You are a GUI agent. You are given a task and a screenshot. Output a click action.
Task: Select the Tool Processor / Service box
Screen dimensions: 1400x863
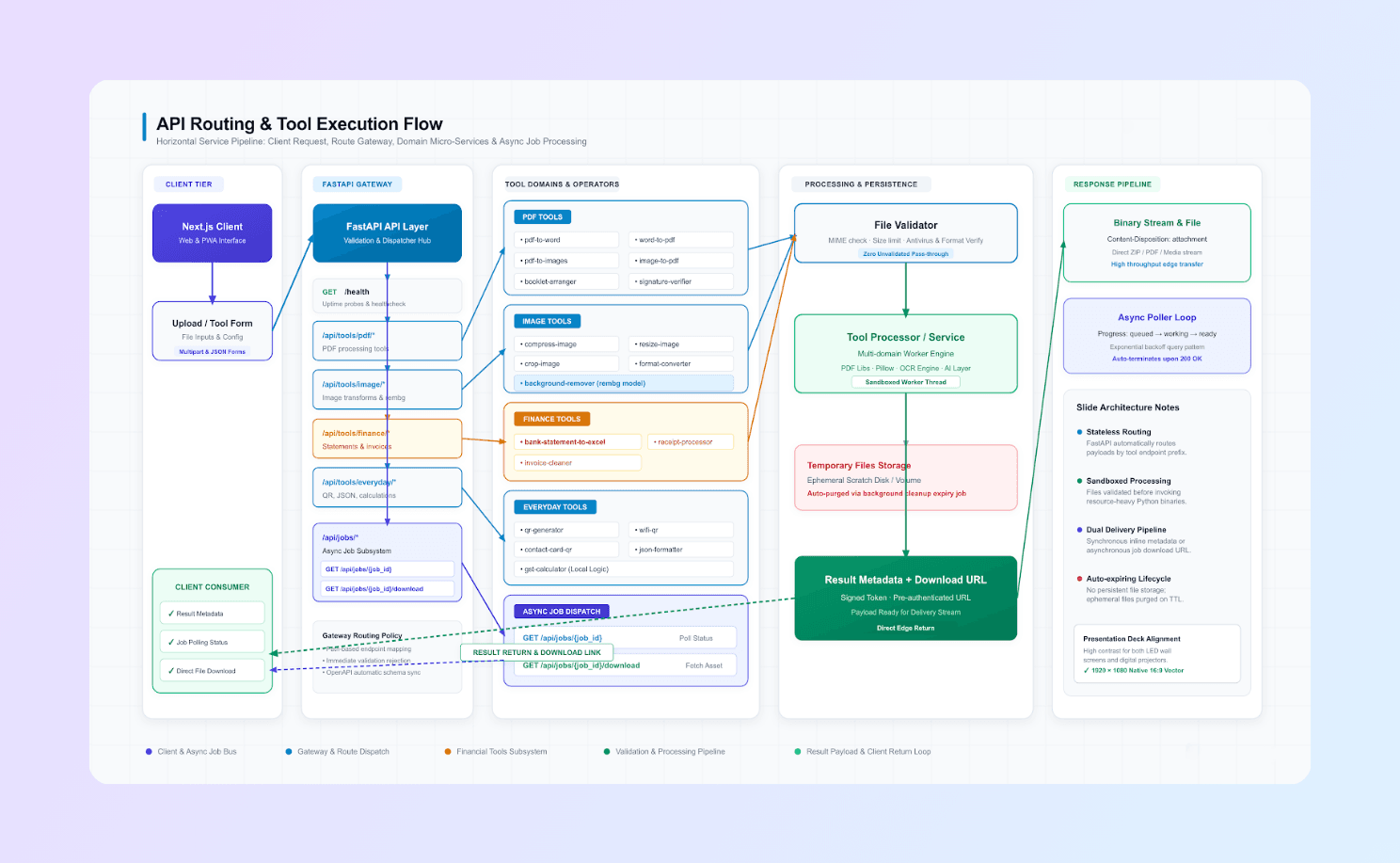(906, 353)
